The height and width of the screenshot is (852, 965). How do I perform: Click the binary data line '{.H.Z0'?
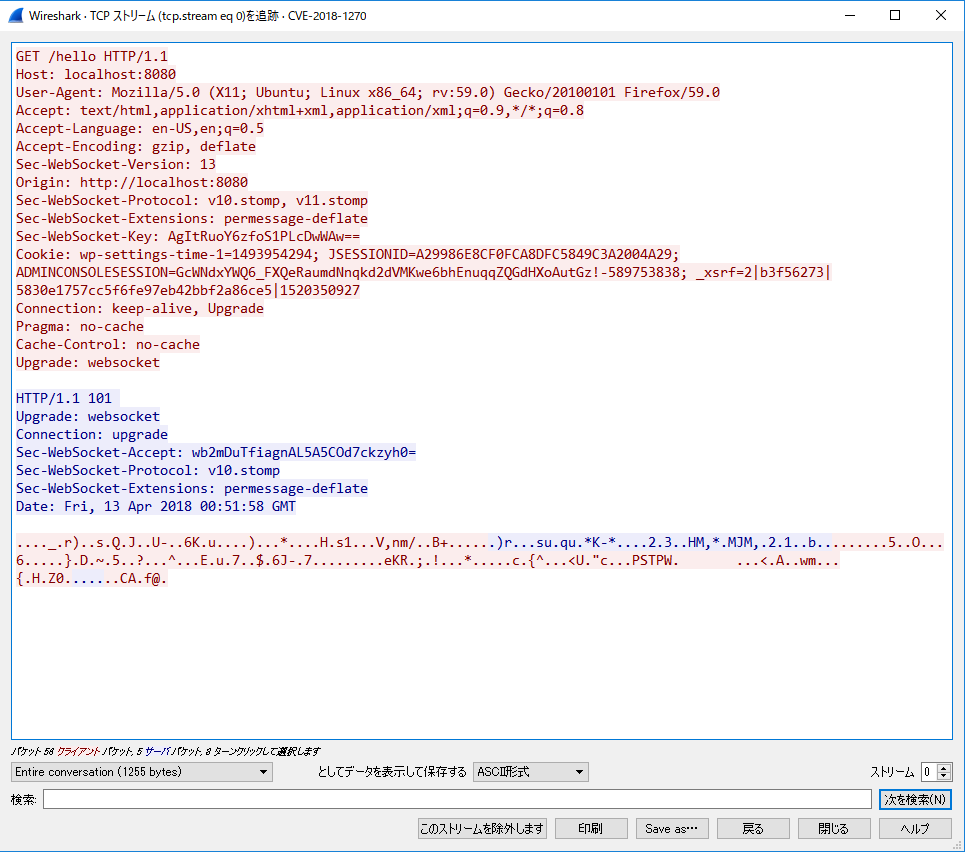click(x=92, y=578)
